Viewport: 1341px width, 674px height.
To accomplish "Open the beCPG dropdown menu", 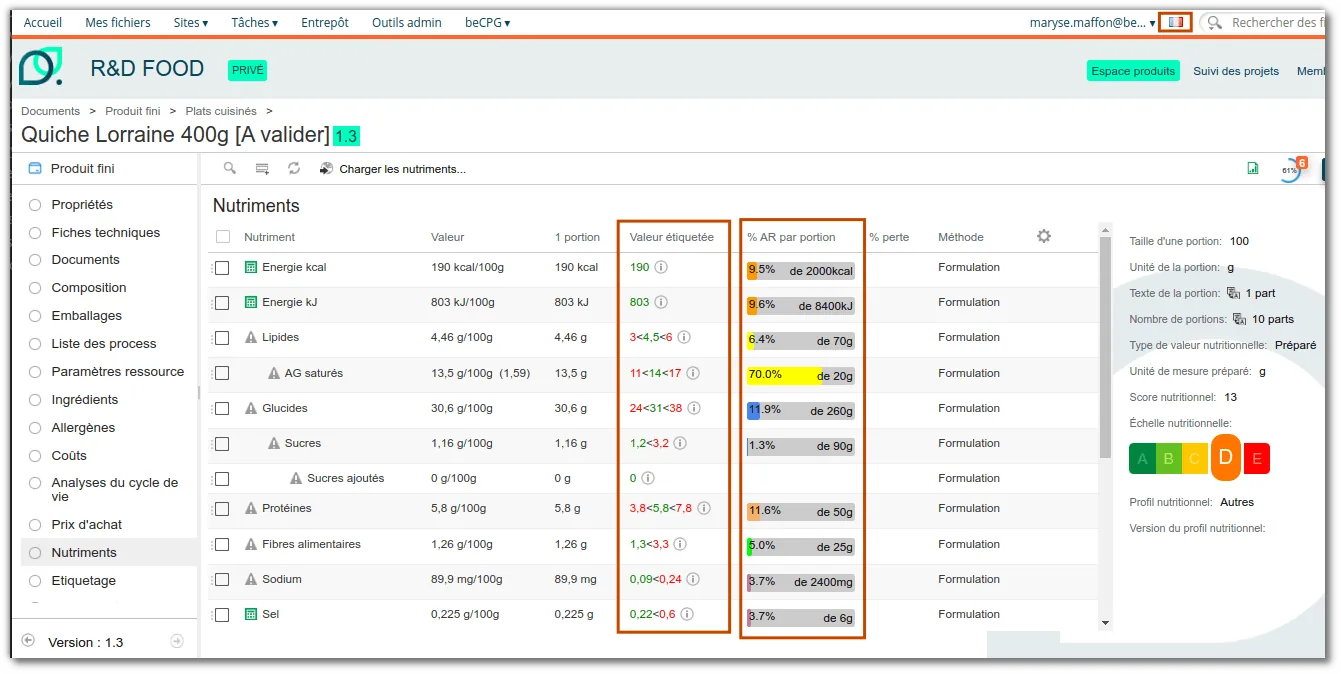I will [x=487, y=22].
